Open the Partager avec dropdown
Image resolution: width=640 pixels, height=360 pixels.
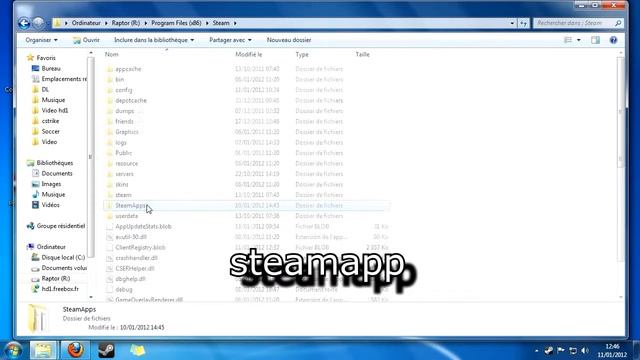click(230, 40)
